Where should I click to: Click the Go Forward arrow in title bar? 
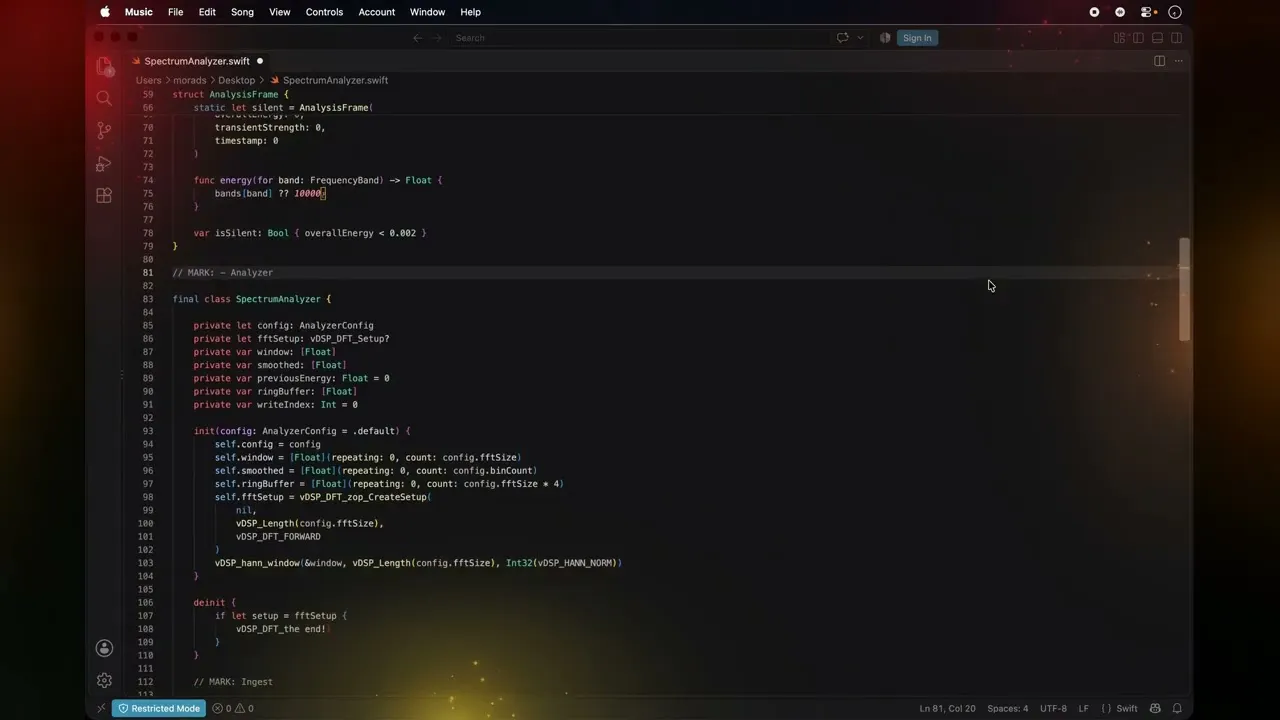coord(438,38)
